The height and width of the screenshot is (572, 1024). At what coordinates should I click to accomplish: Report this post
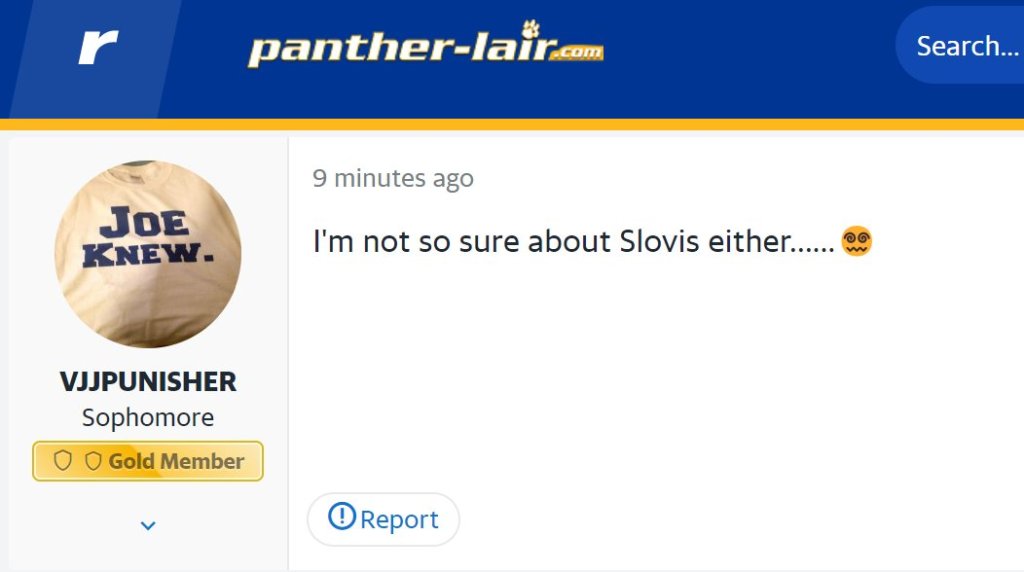(383, 519)
